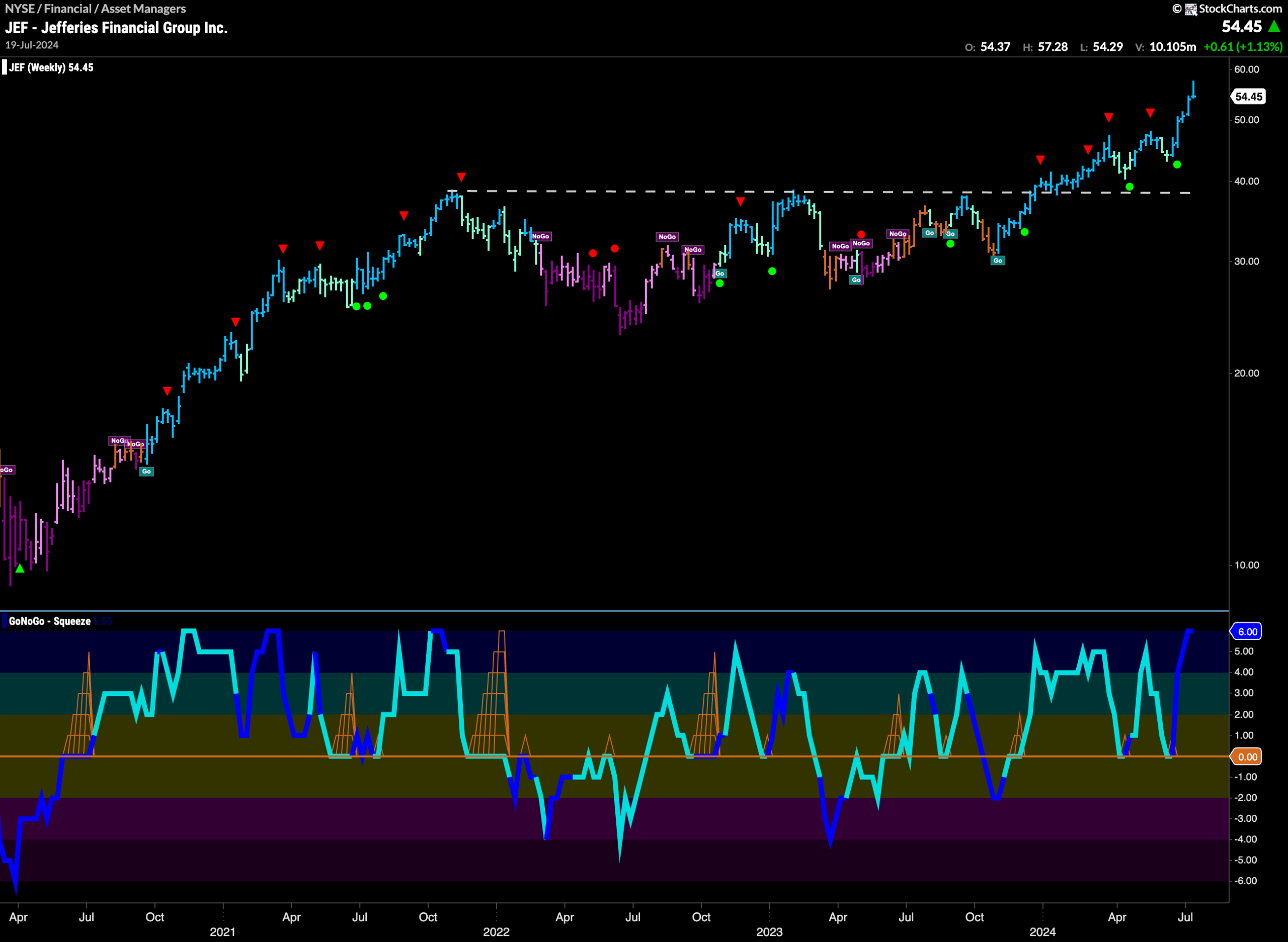This screenshot has height=942, width=1288.
Task: Click the Go label near October 2020
Action: 146,472
